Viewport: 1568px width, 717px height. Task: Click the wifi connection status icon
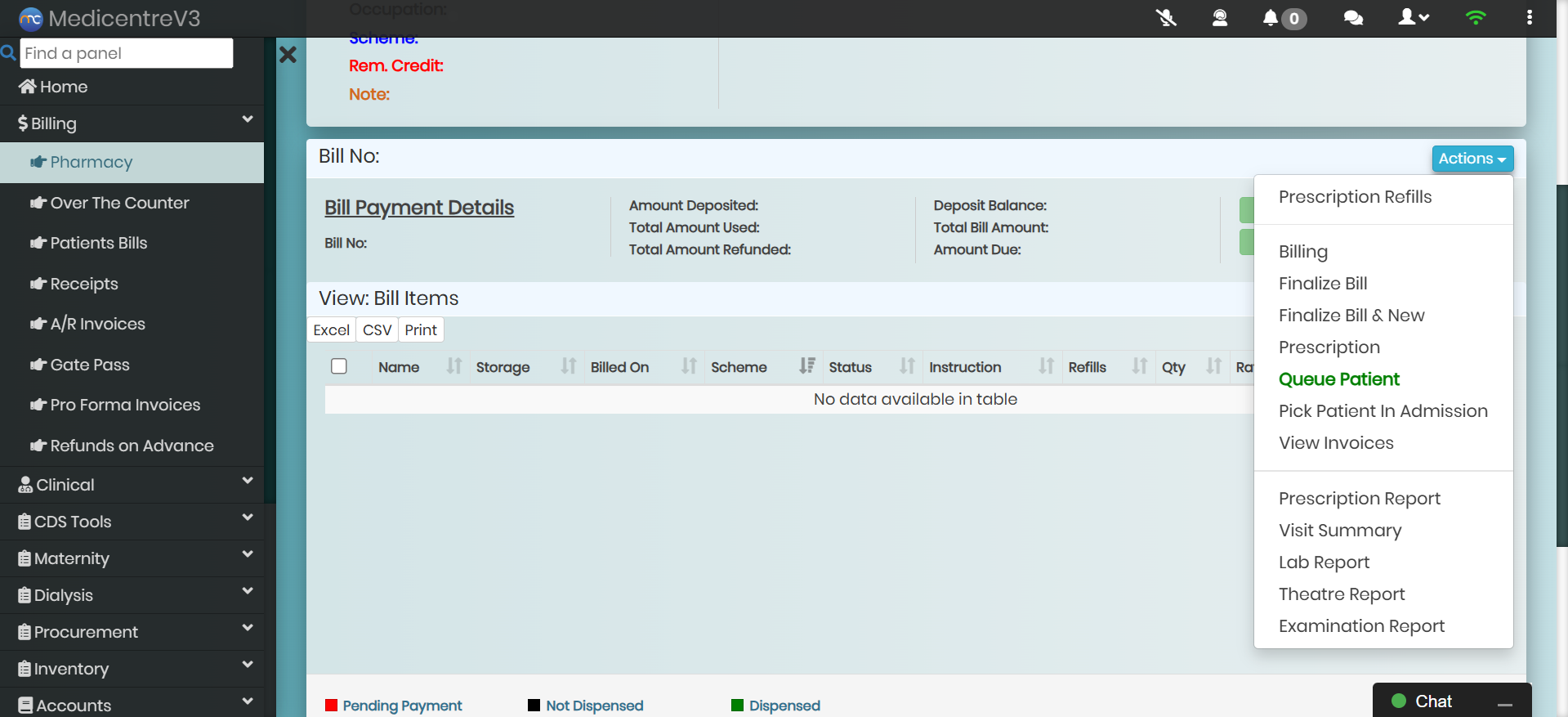click(1476, 18)
